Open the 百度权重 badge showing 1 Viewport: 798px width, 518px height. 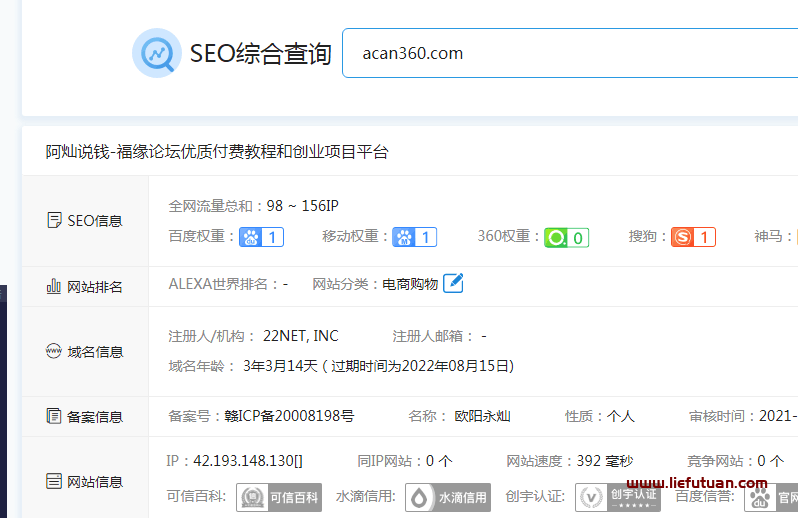pyautogui.click(x=262, y=237)
